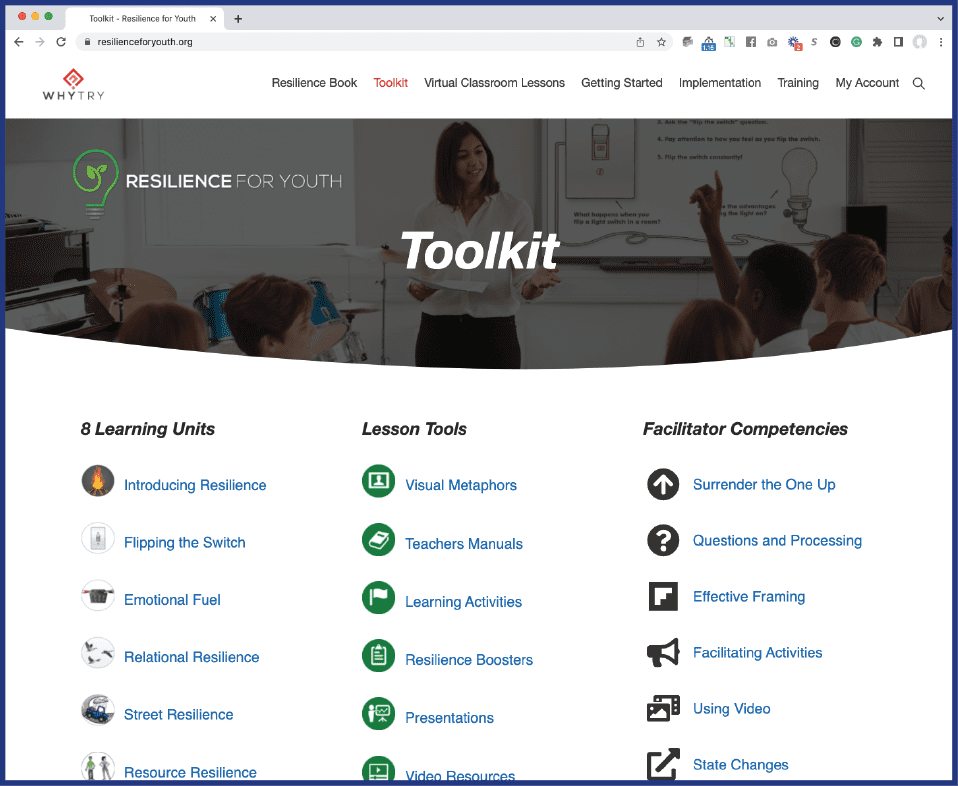Click the Learning Activities flag icon
The height and width of the screenshot is (786, 958).
point(379,598)
